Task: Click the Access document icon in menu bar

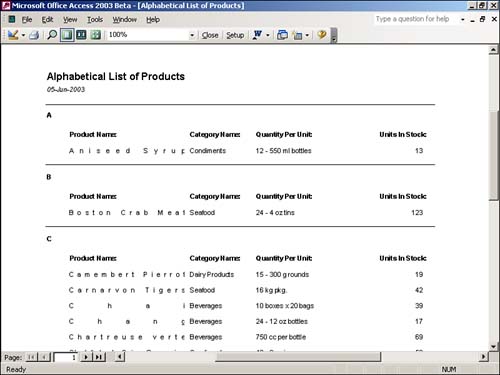Action: tap(12, 19)
